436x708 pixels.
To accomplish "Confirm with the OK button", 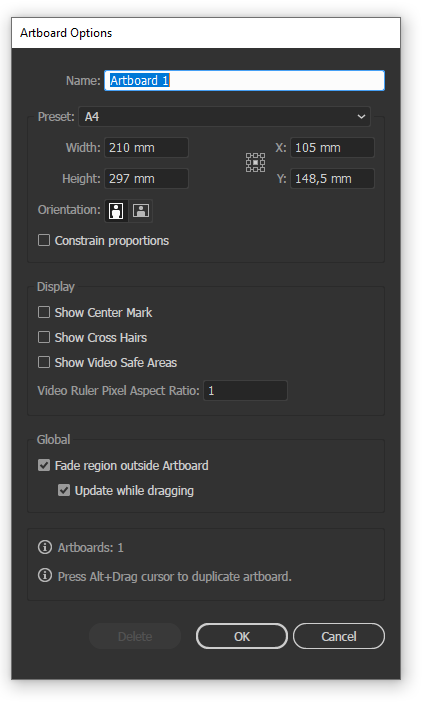I will click(x=242, y=636).
